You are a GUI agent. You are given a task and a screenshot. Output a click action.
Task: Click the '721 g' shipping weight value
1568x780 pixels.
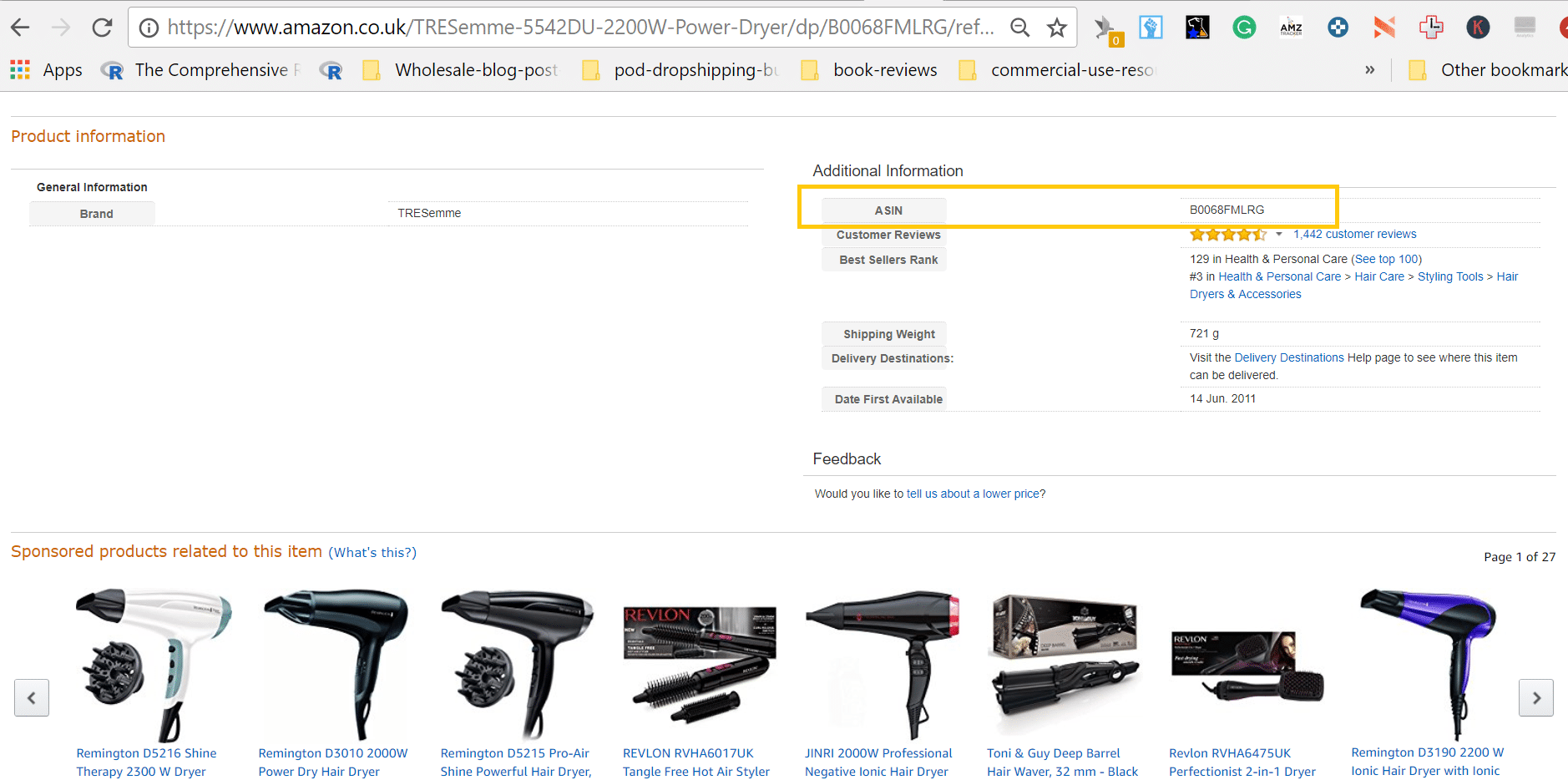(x=1204, y=334)
